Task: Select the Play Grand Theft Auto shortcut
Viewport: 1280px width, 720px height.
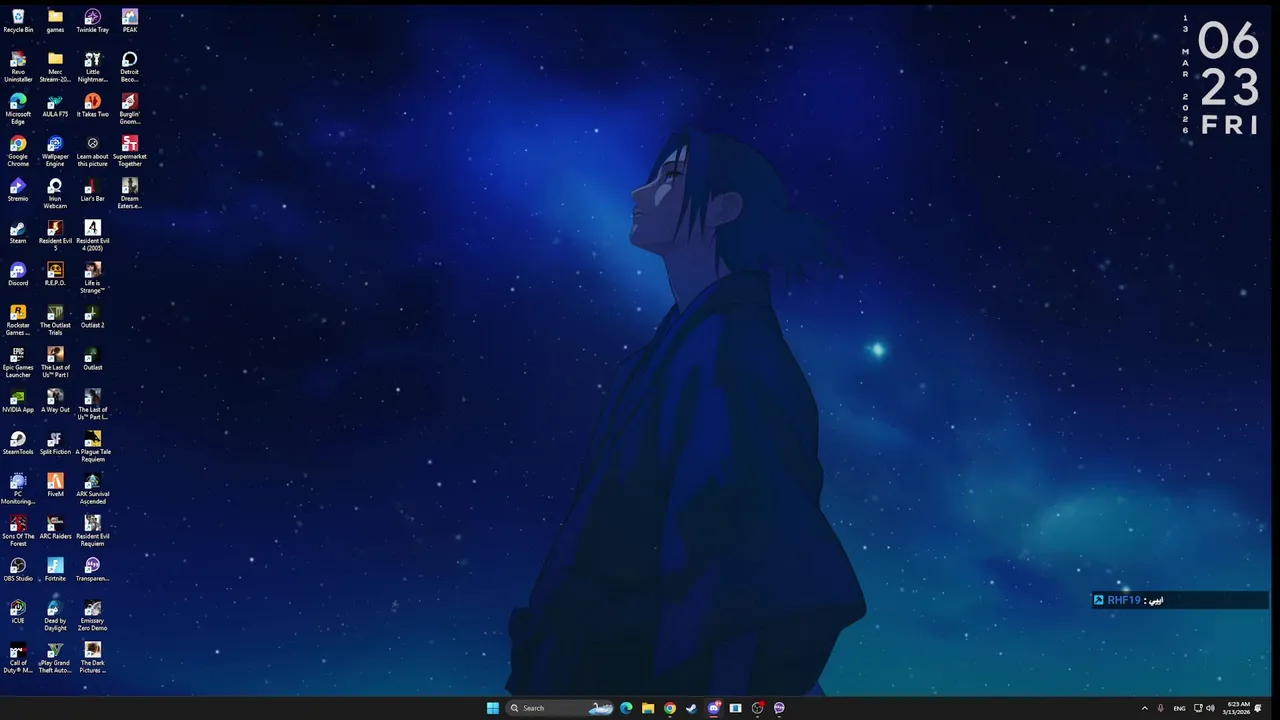Action: [55, 657]
